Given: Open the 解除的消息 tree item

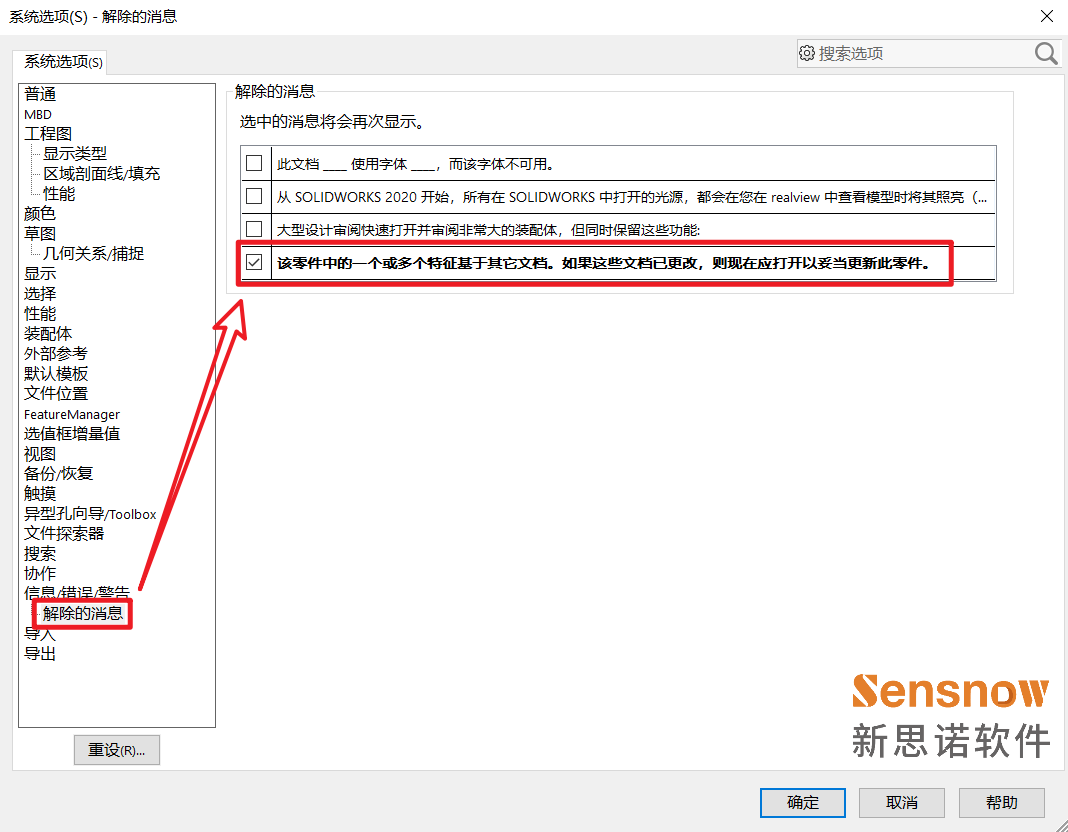Looking at the screenshot, I should 83,613.
